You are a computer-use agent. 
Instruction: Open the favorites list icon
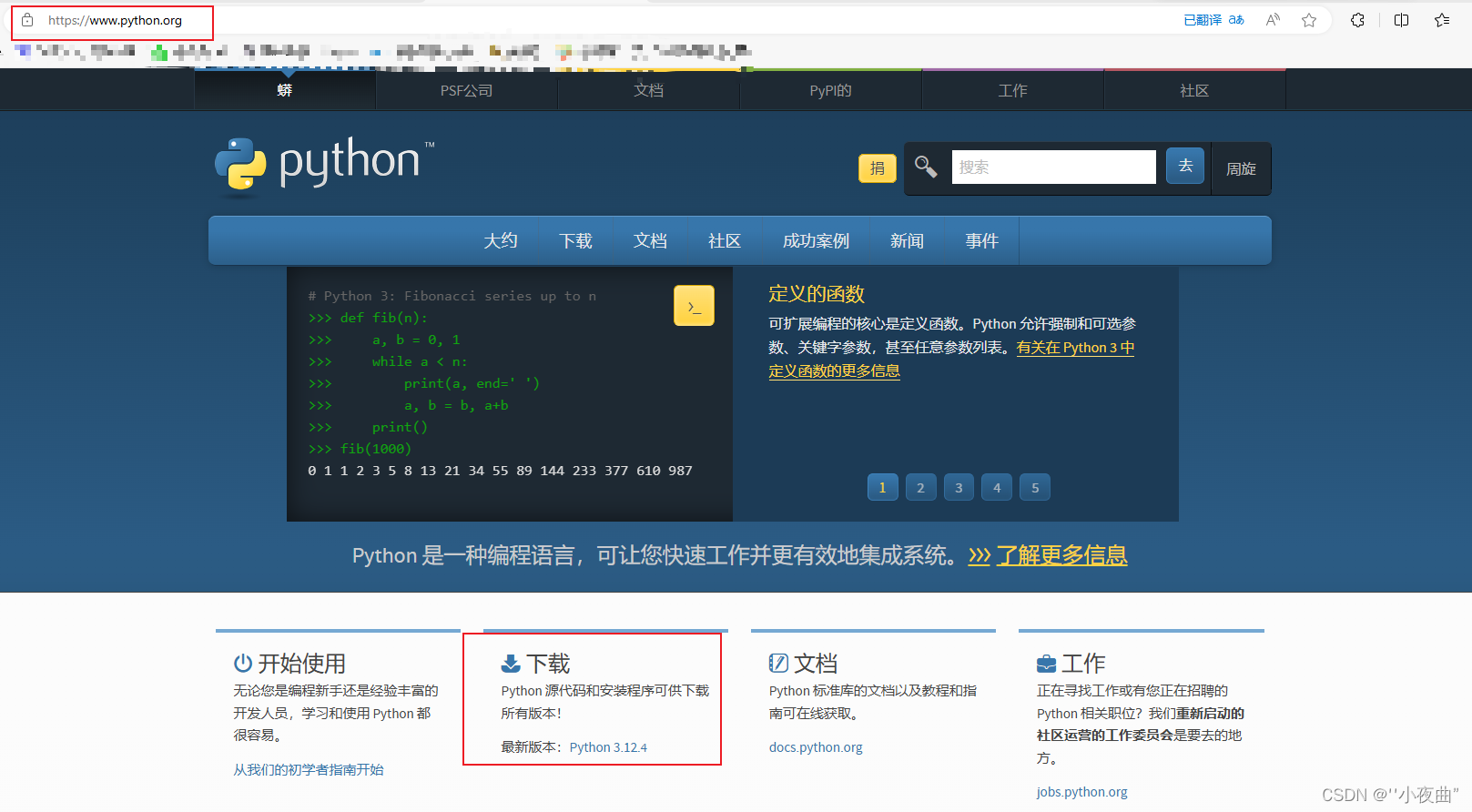(1442, 20)
